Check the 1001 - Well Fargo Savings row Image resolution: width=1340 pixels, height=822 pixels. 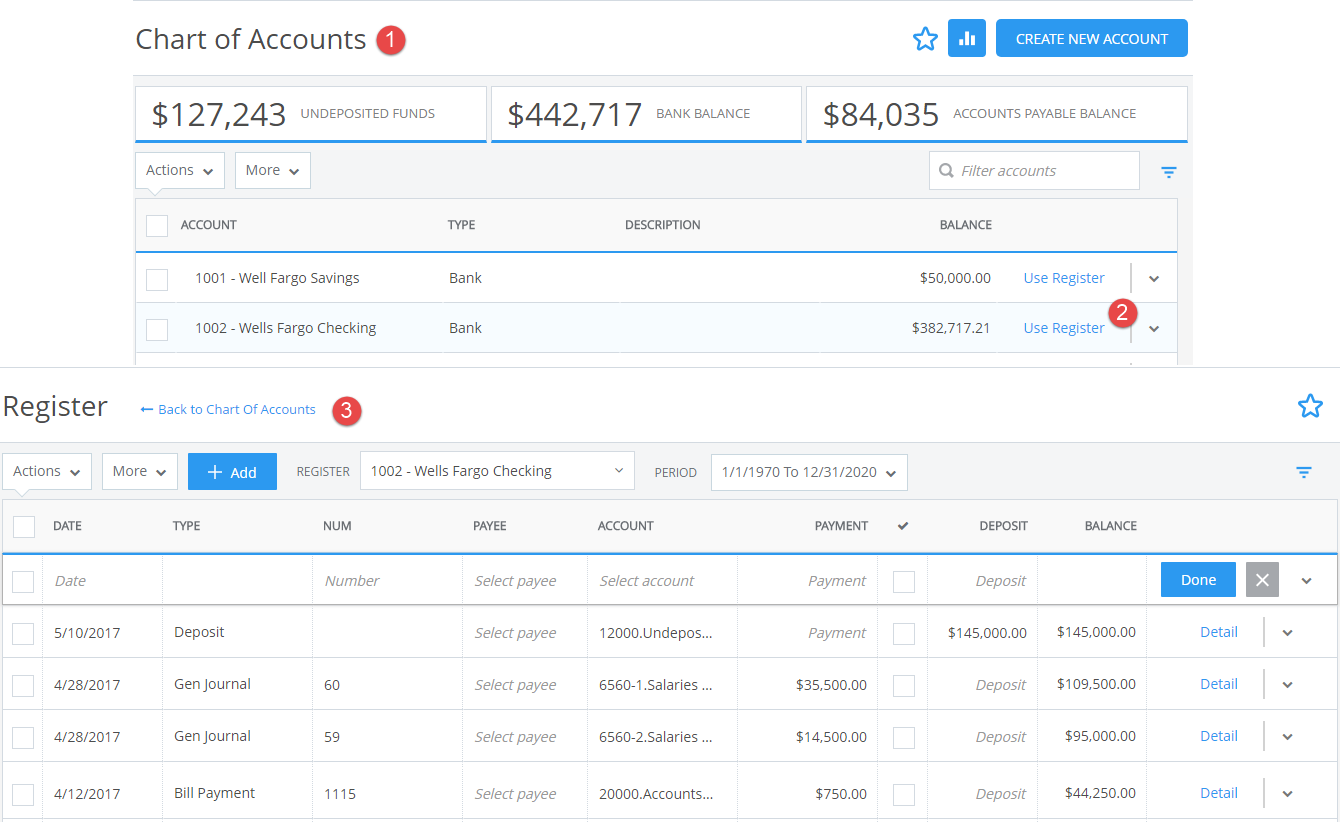coord(157,279)
